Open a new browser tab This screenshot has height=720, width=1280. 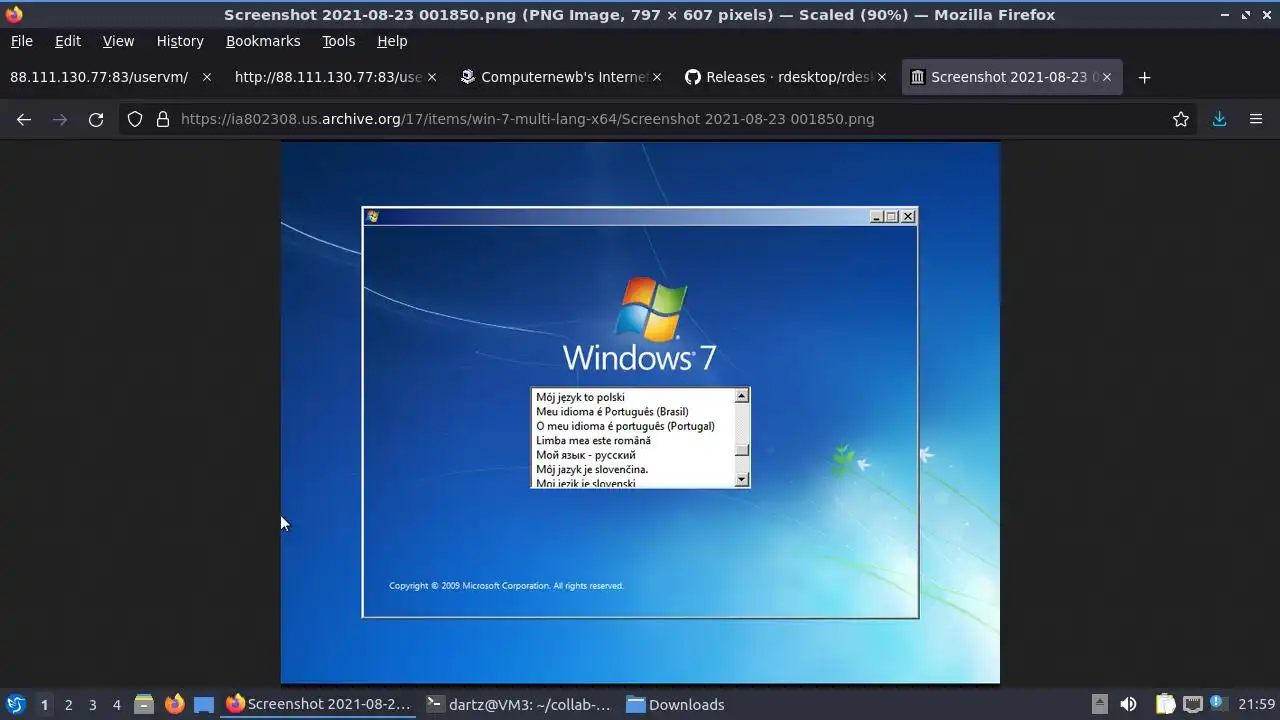pyautogui.click(x=1145, y=77)
